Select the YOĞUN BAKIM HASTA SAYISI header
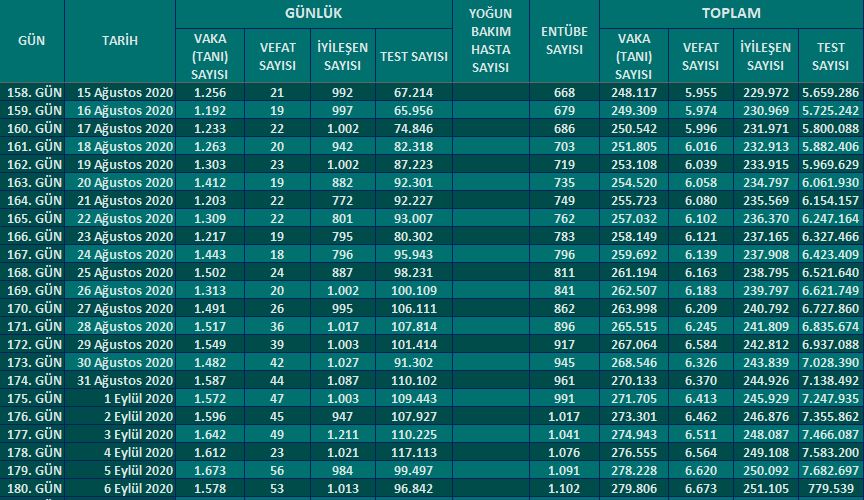Viewport: 864px width, 500px height. (x=490, y=41)
